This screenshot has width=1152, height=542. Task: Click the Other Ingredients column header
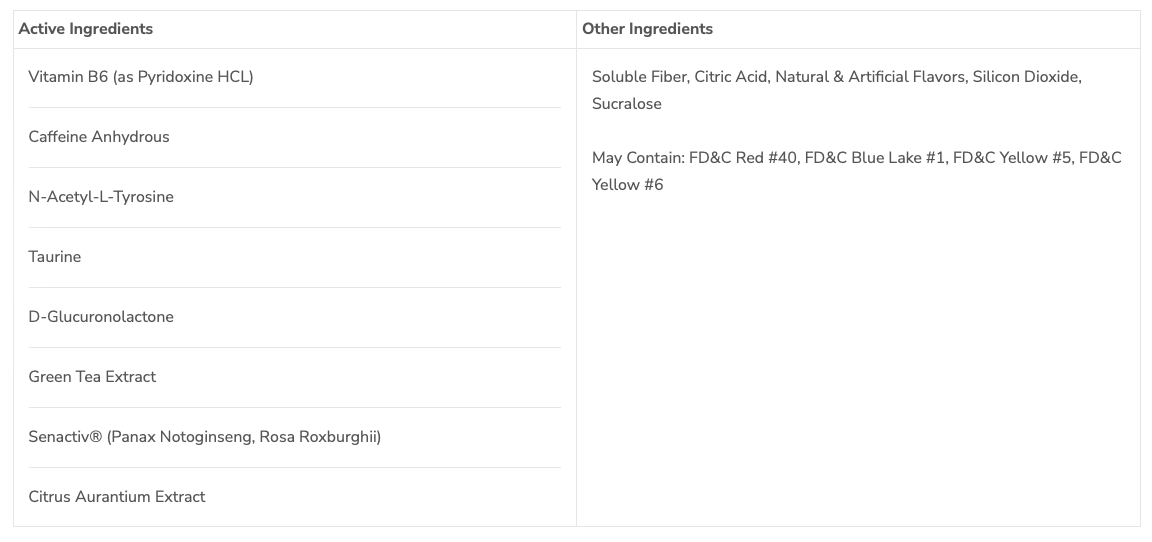(647, 29)
